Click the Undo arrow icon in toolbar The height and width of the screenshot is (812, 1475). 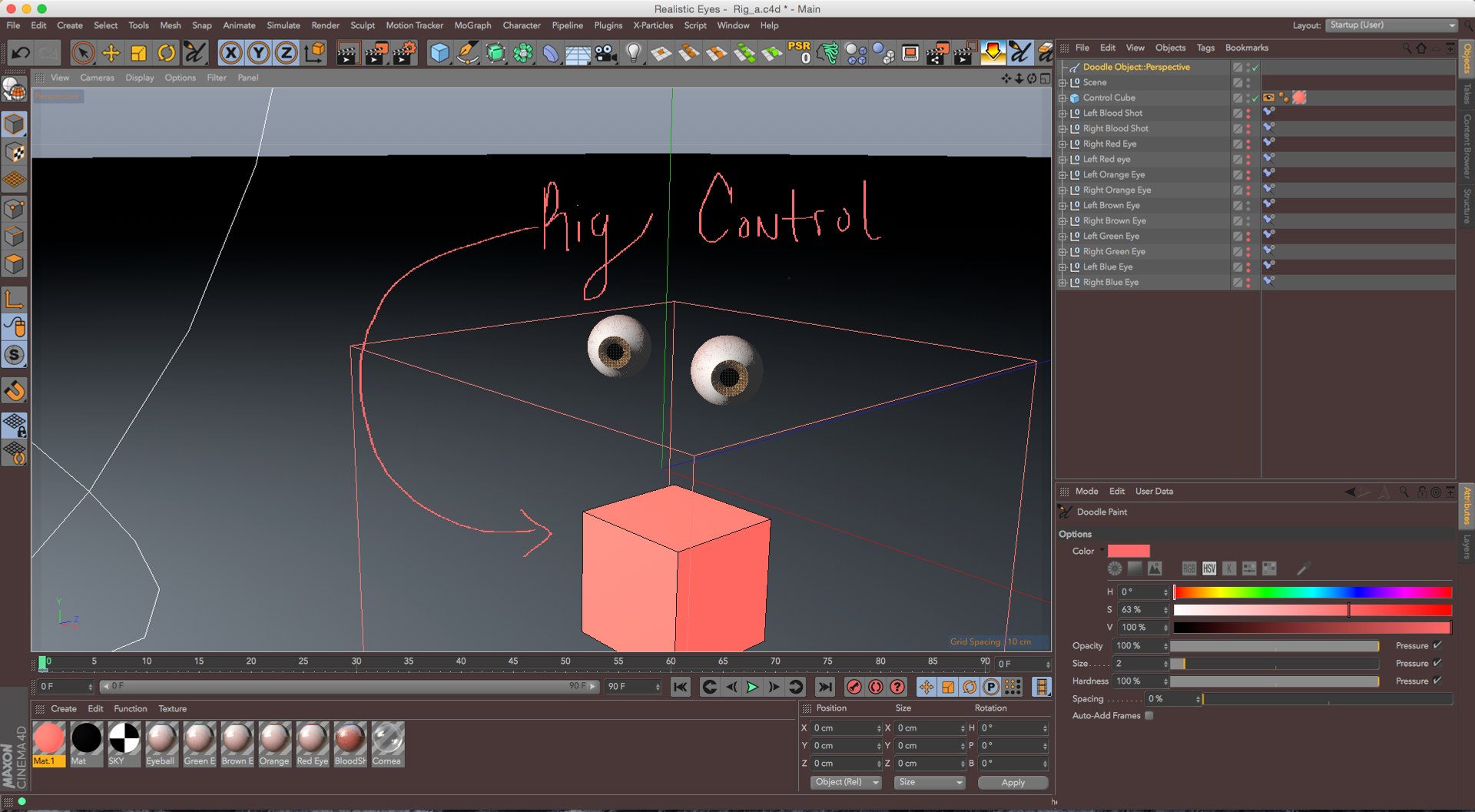coord(21,53)
